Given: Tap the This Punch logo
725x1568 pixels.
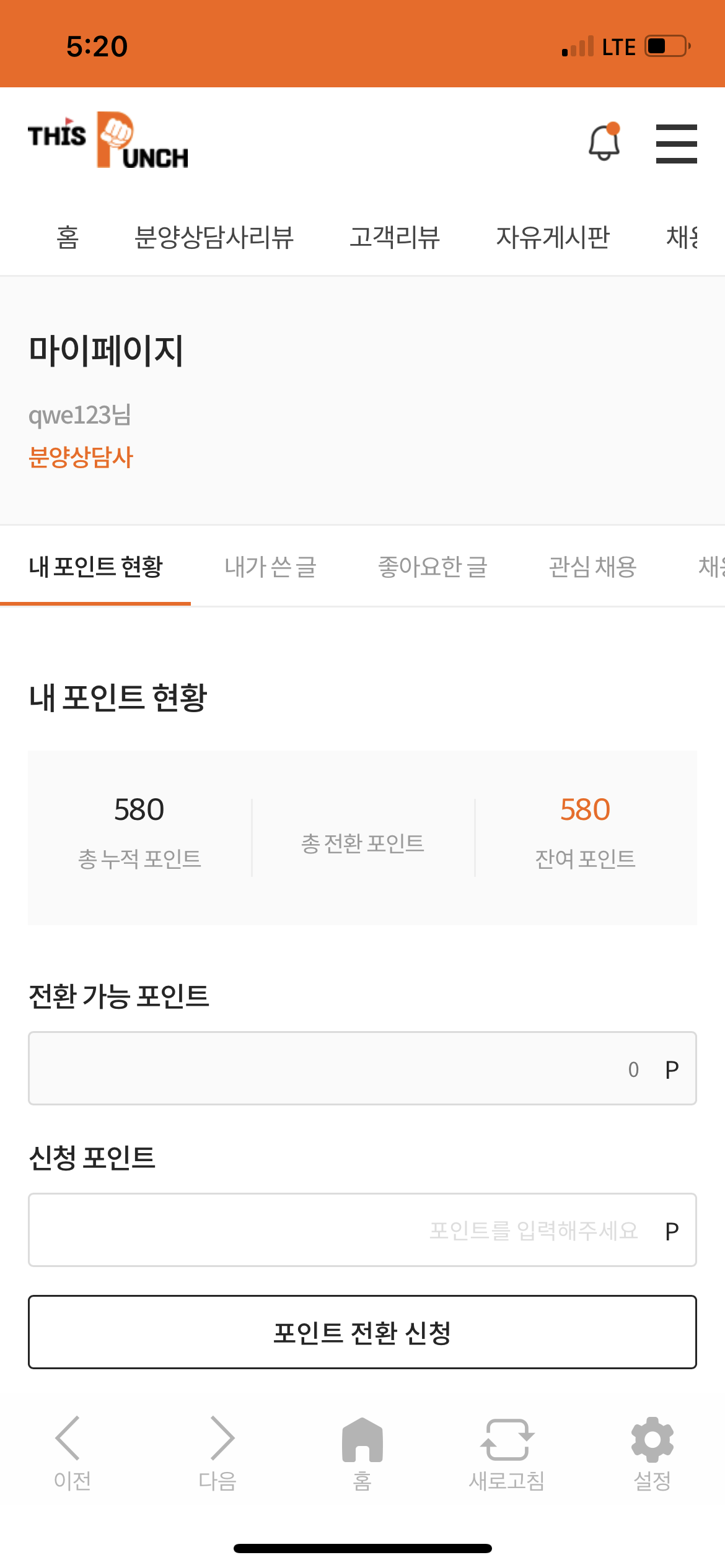Looking at the screenshot, I should (x=108, y=141).
